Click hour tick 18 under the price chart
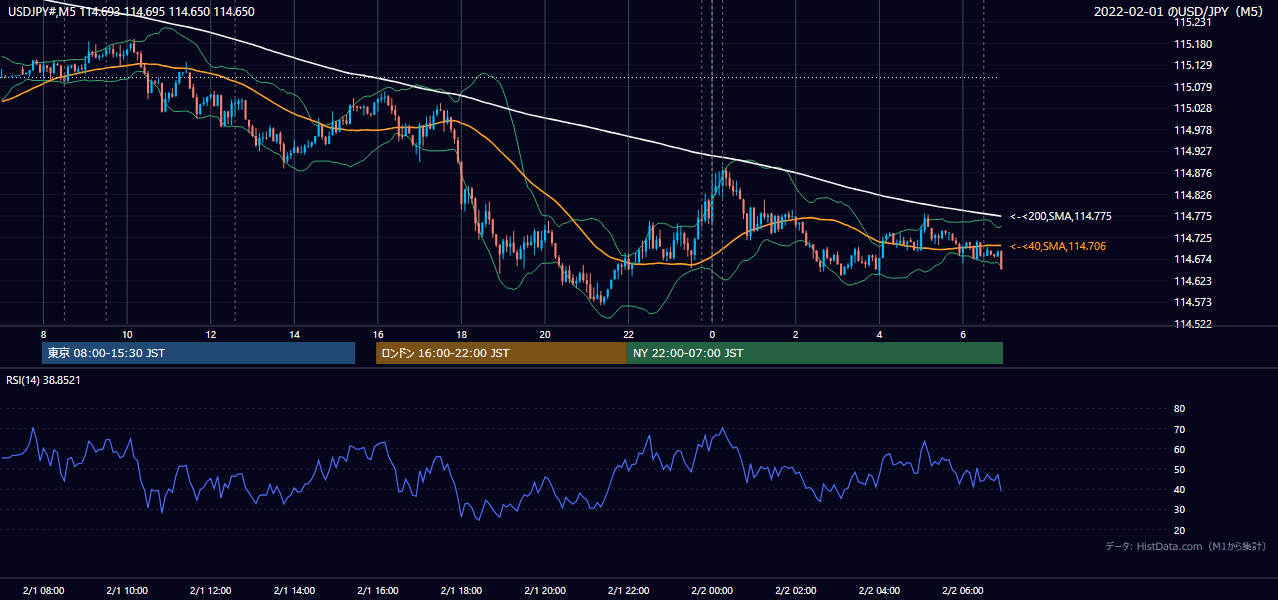Image resolution: width=1278 pixels, height=600 pixels. coord(461,333)
